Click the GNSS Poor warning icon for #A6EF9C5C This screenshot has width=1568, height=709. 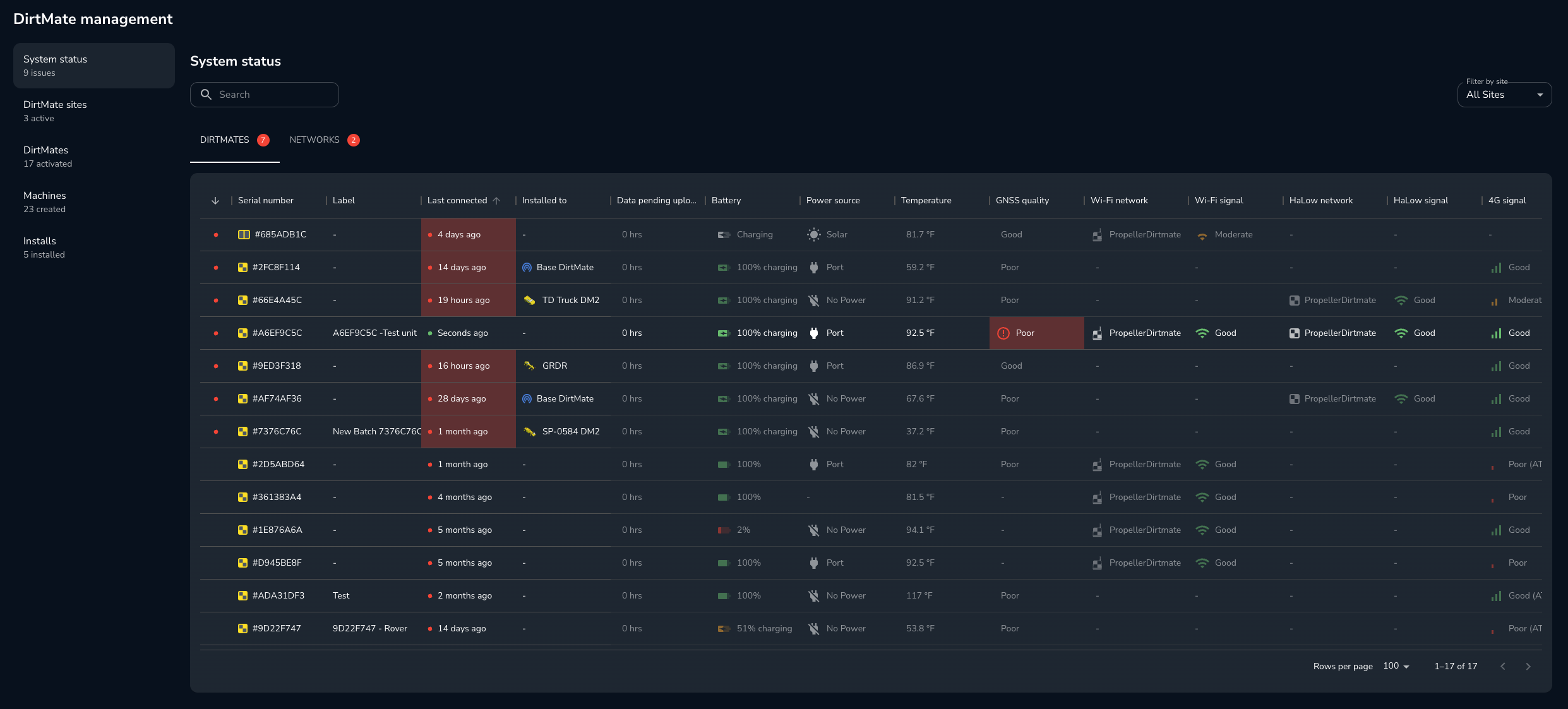click(1003, 333)
